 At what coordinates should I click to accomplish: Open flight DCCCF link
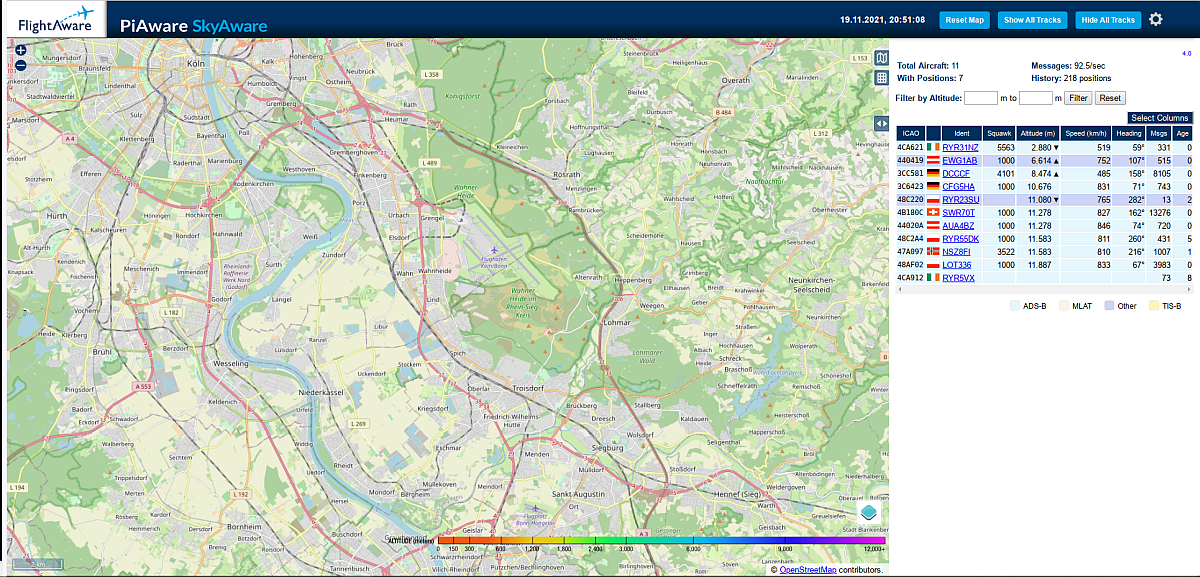[956, 173]
